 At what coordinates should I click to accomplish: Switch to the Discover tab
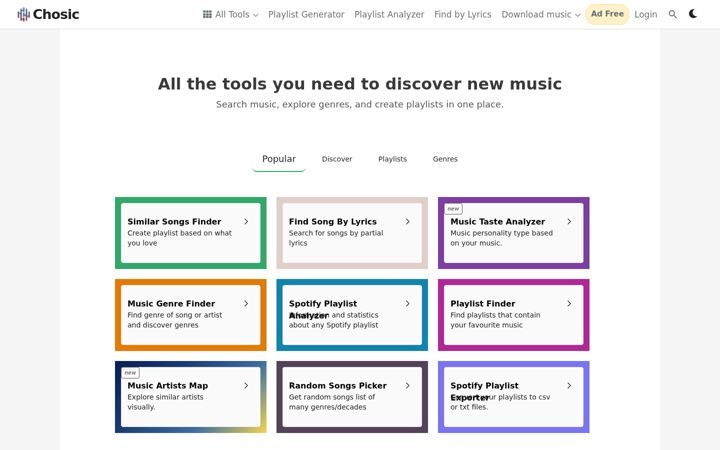pos(337,159)
